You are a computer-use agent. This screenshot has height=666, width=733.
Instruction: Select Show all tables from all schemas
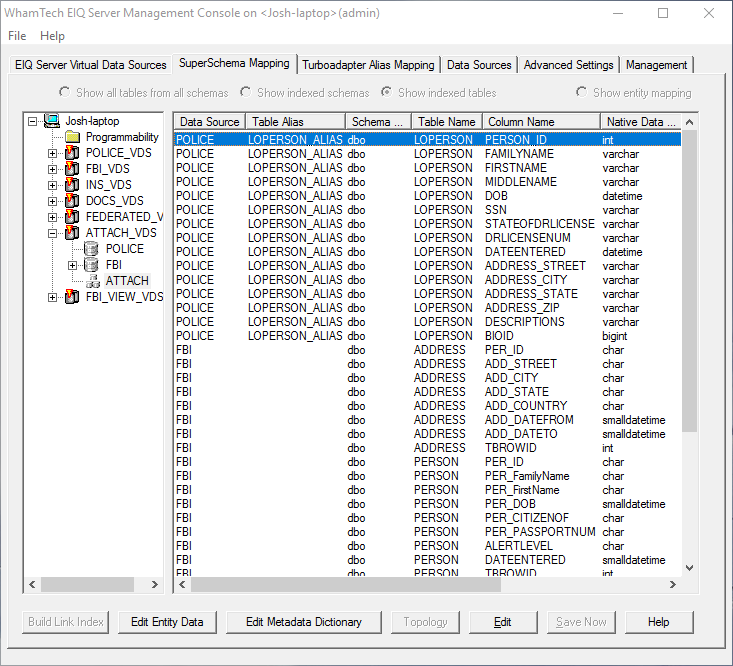[x=65, y=93]
